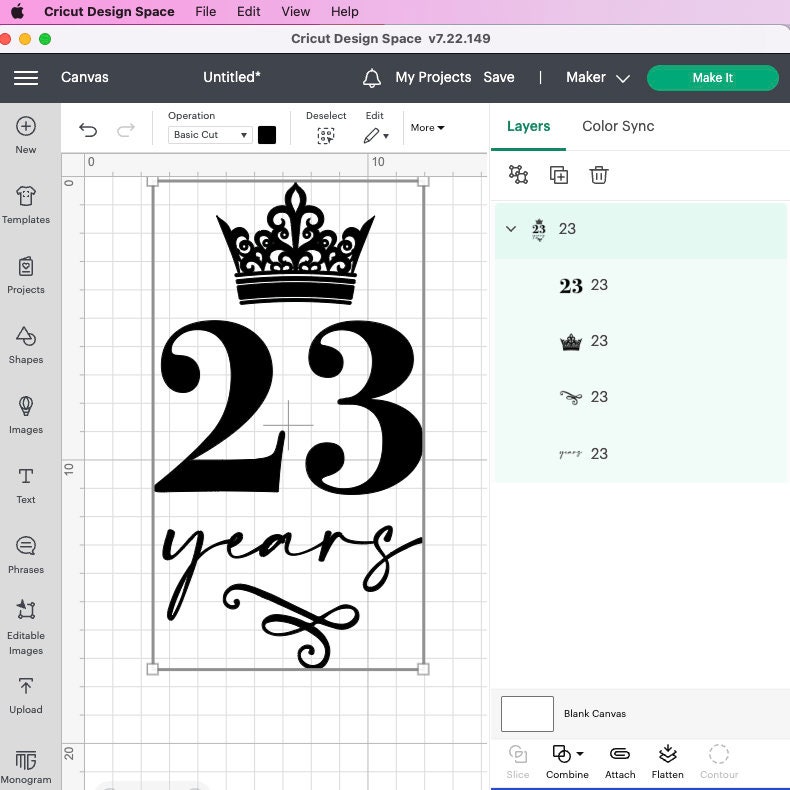Click the Untitled* project name

tap(232, 77)
